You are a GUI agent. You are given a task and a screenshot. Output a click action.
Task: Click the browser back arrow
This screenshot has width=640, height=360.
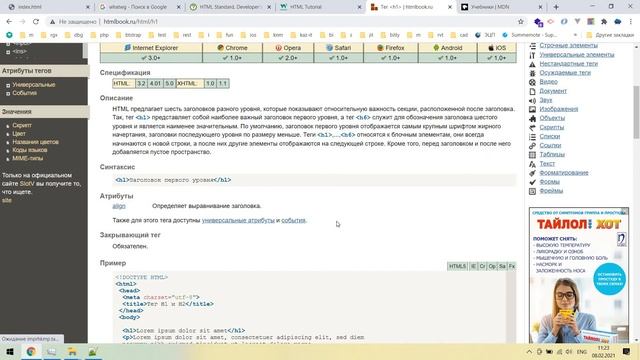[9, 22]
